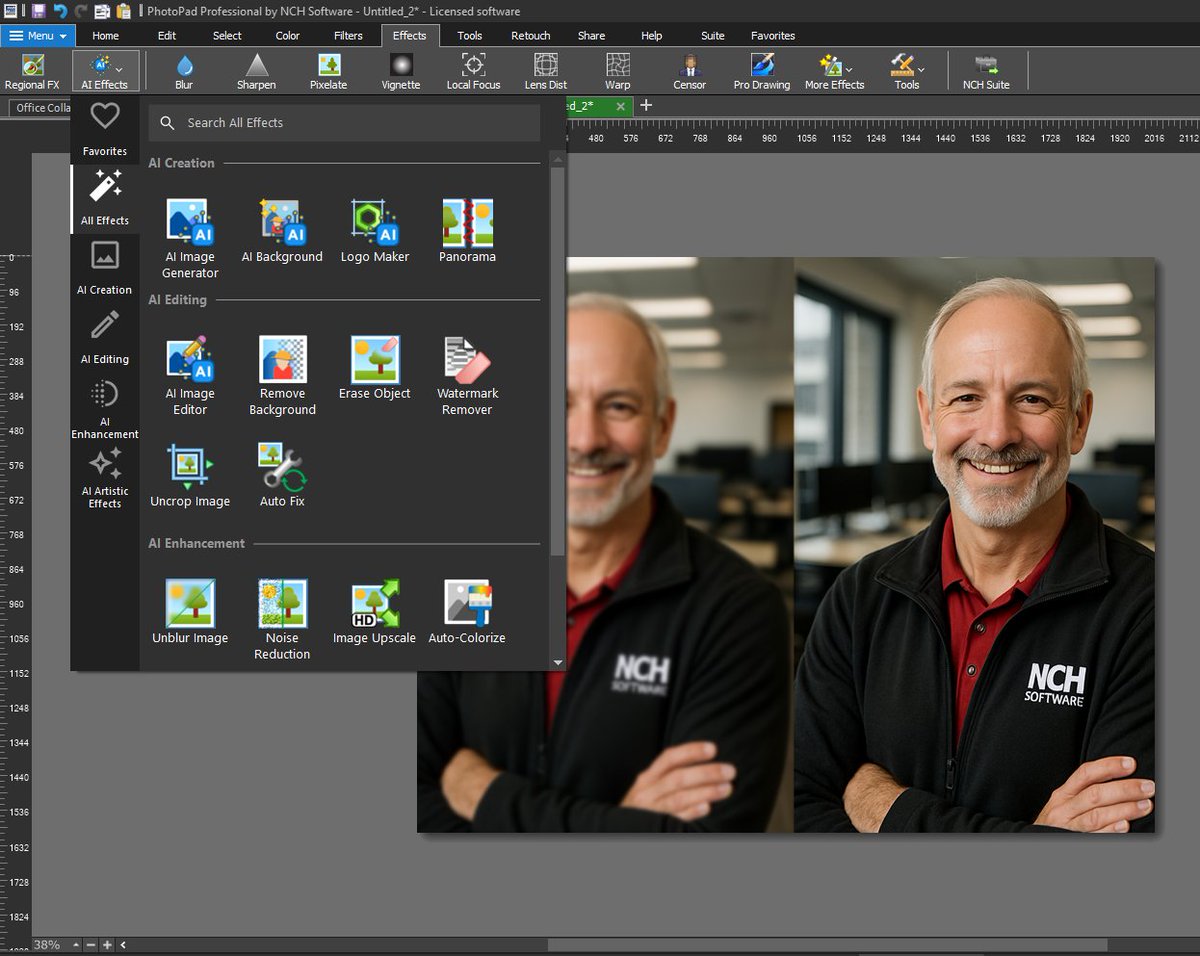Screen dimensions: 1200x956
Task: Apply the Sharpen effect
Action: (x=256, y=70)
